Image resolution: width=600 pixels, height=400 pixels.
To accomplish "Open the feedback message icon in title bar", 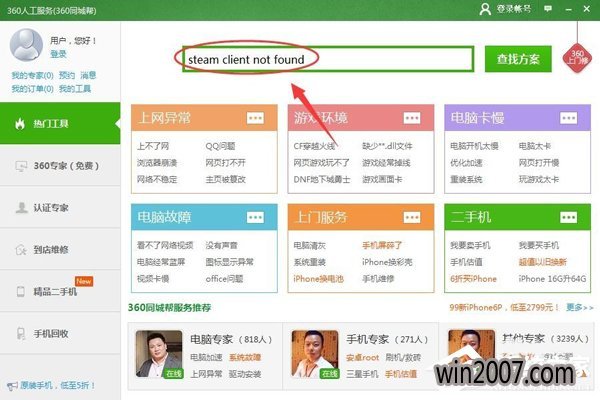I will 548,8.
